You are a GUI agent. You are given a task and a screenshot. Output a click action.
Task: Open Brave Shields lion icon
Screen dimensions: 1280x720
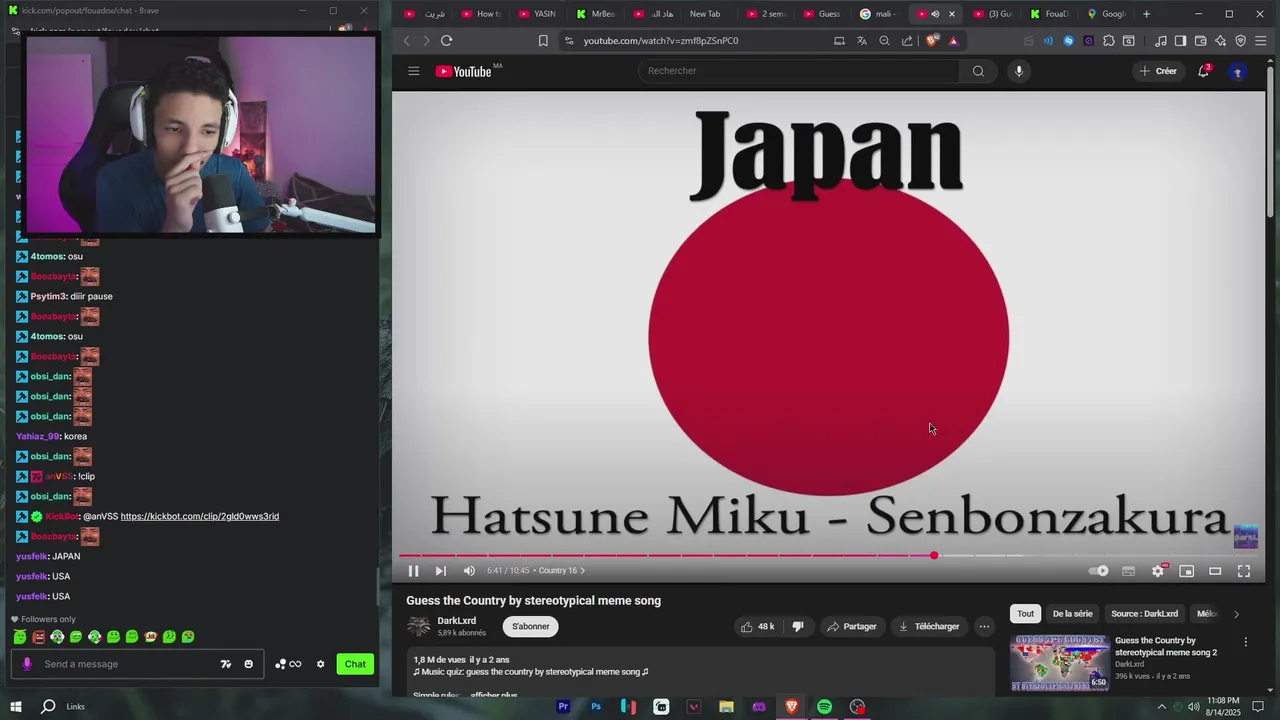pos(932,41)
